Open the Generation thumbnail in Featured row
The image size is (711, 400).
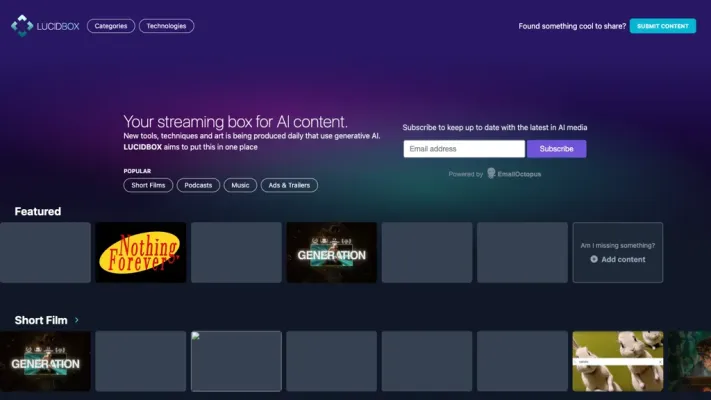[331, 253]
